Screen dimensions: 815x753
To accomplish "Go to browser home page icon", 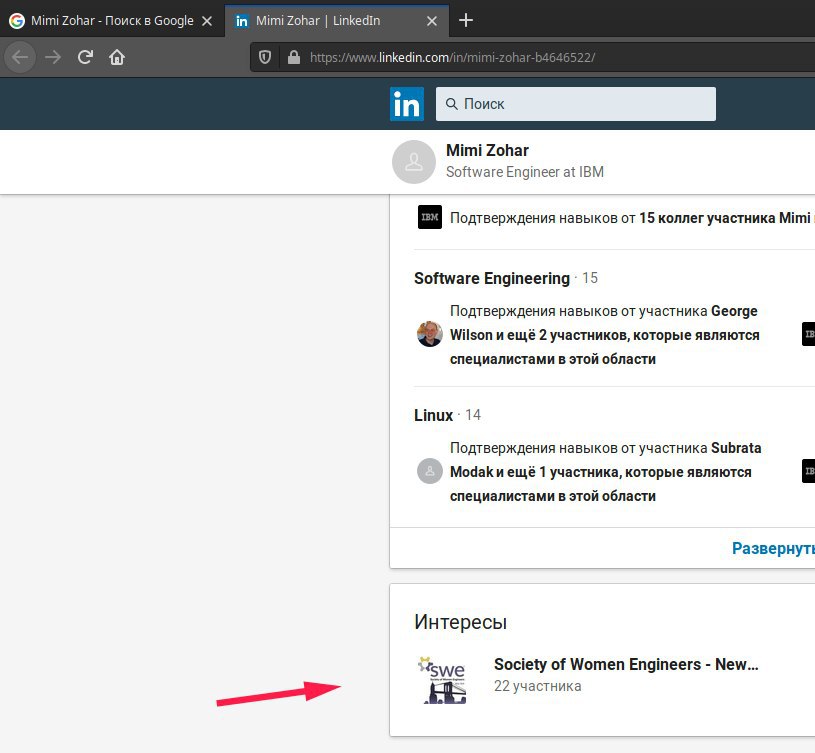I will point(117,57).
